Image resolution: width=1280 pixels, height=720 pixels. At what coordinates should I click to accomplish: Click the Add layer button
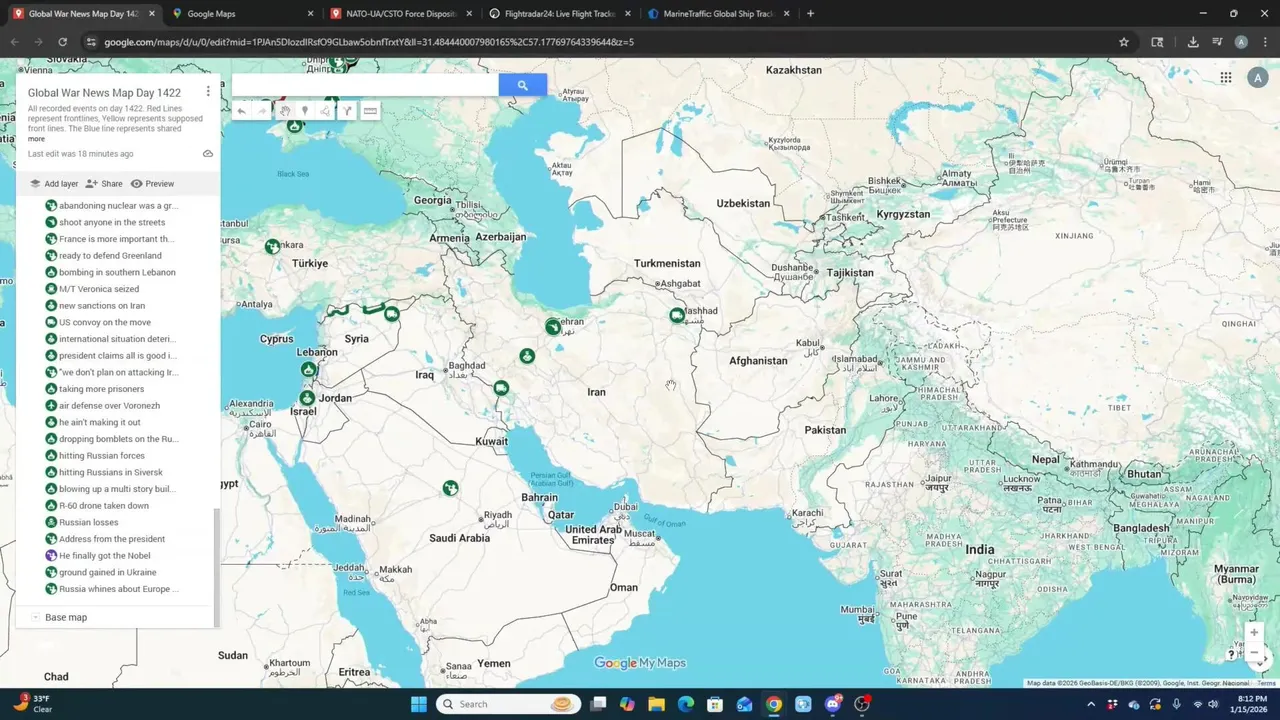[x=54, y=184]
